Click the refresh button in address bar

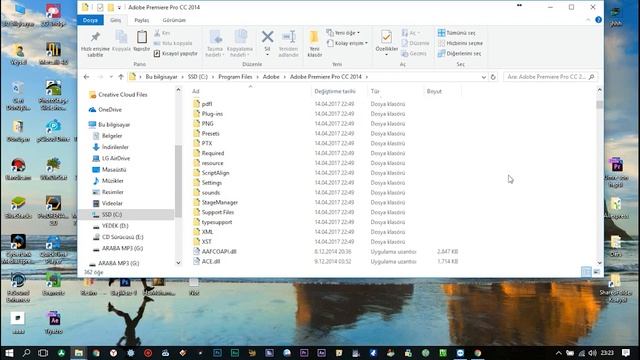click(493, 77)
